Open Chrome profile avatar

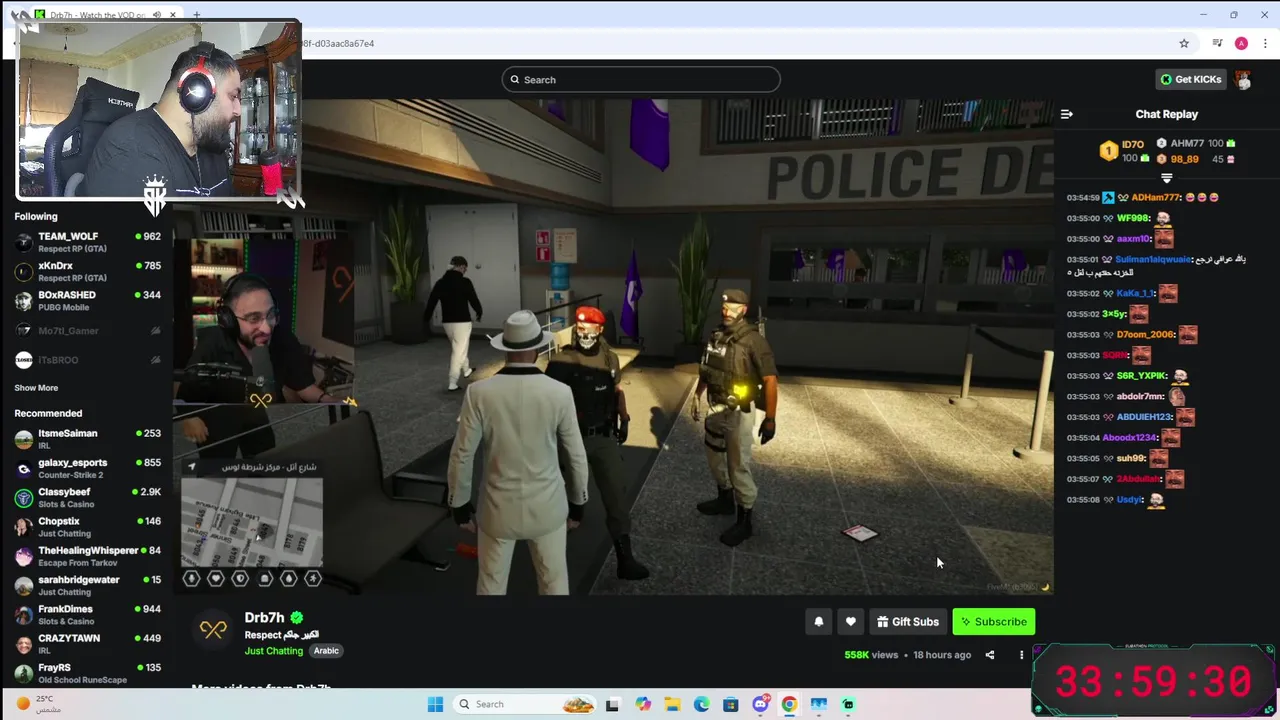[x=1241, y=43]
